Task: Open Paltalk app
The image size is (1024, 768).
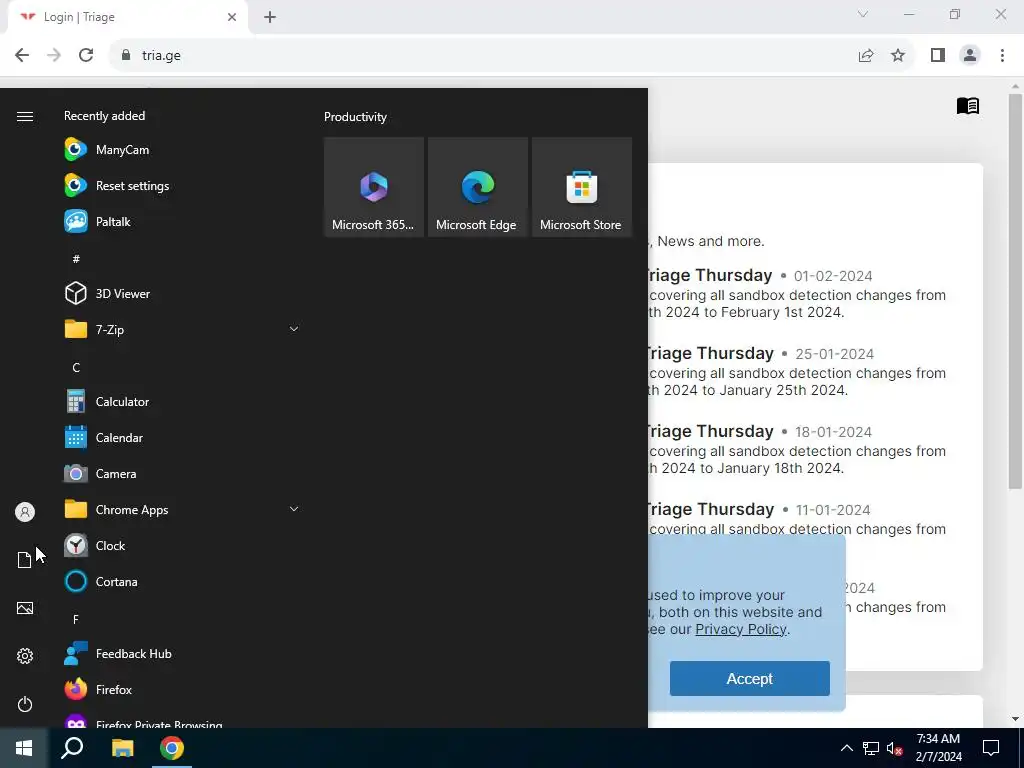Action: [x=182, y=221]
